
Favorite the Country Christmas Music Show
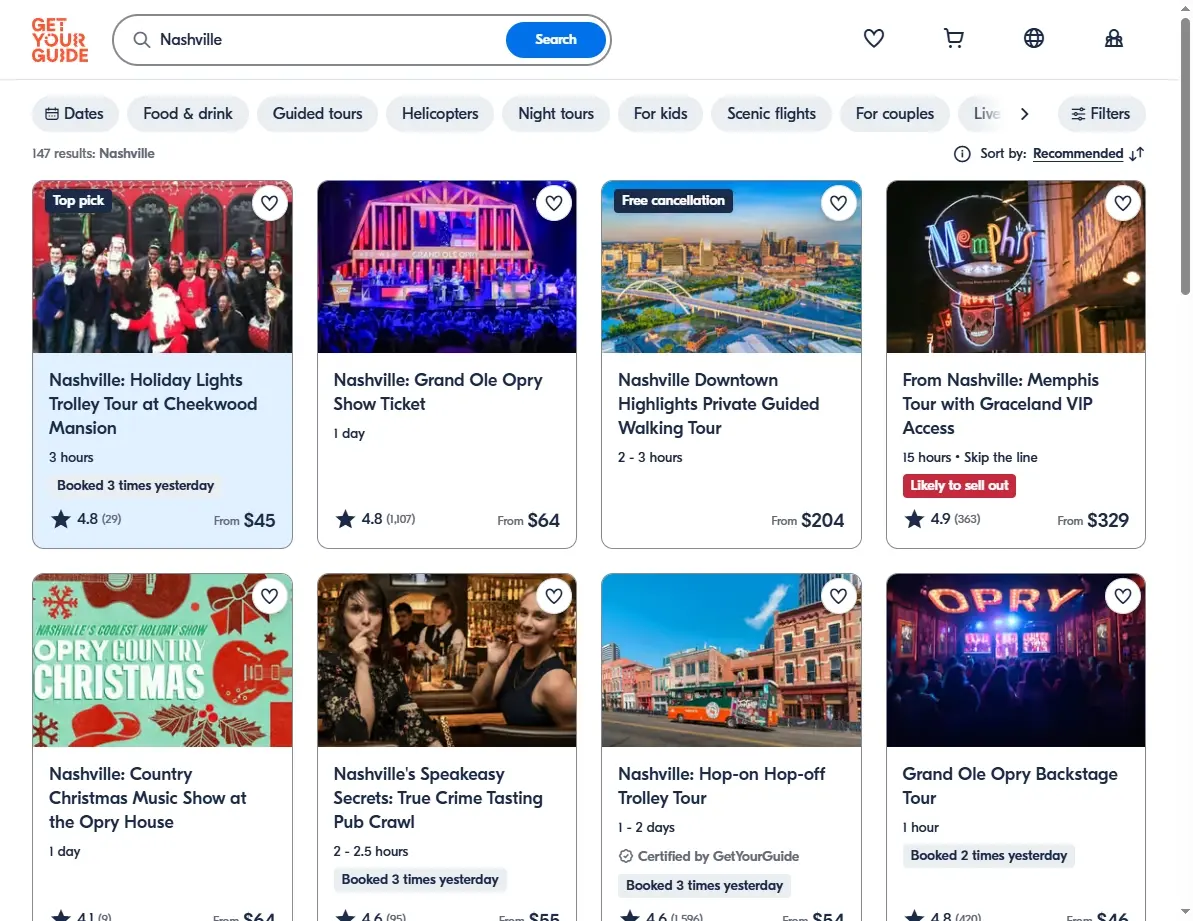tap(269, 596)
